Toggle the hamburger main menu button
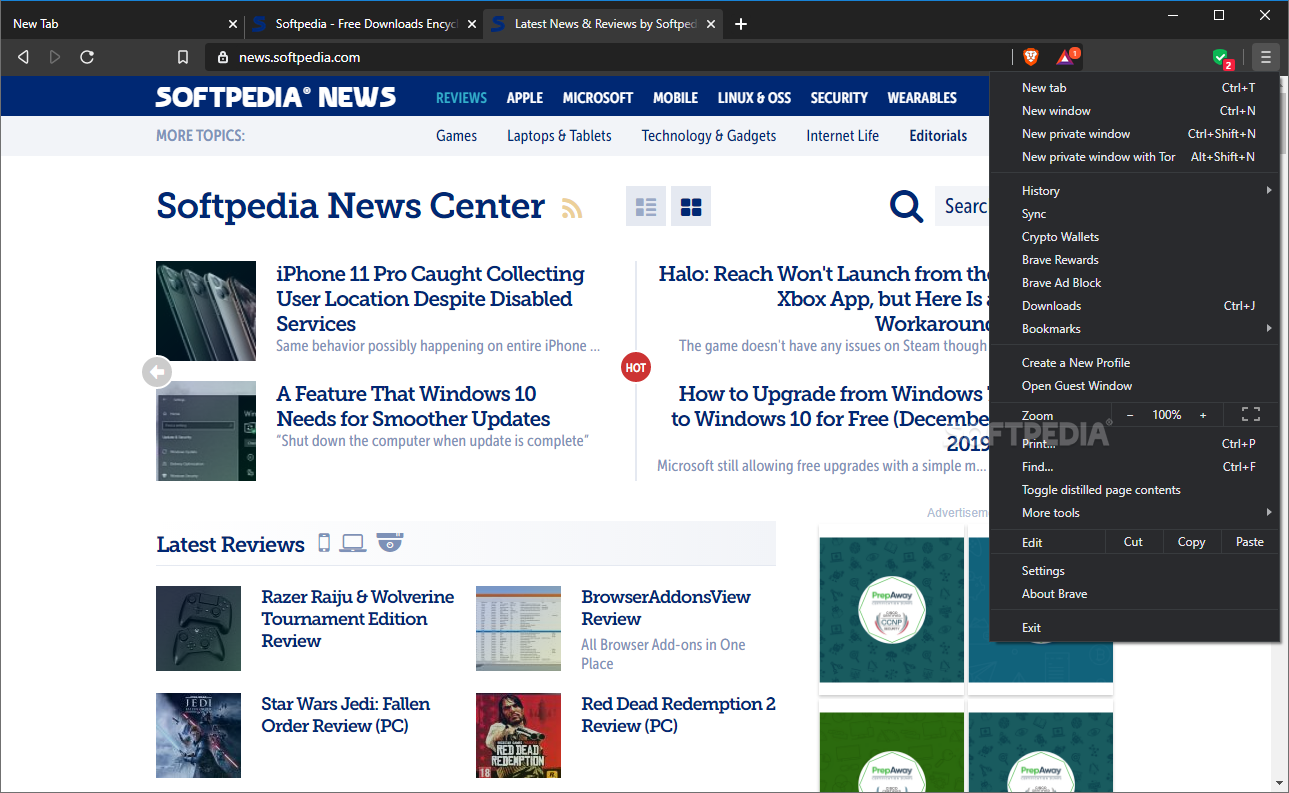 coord(1265,57)
